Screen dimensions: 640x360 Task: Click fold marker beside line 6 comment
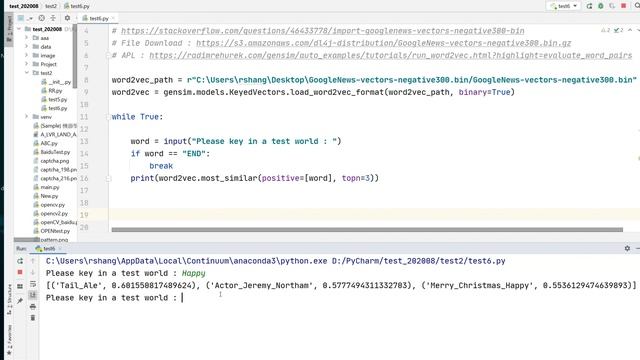[109, 55]
